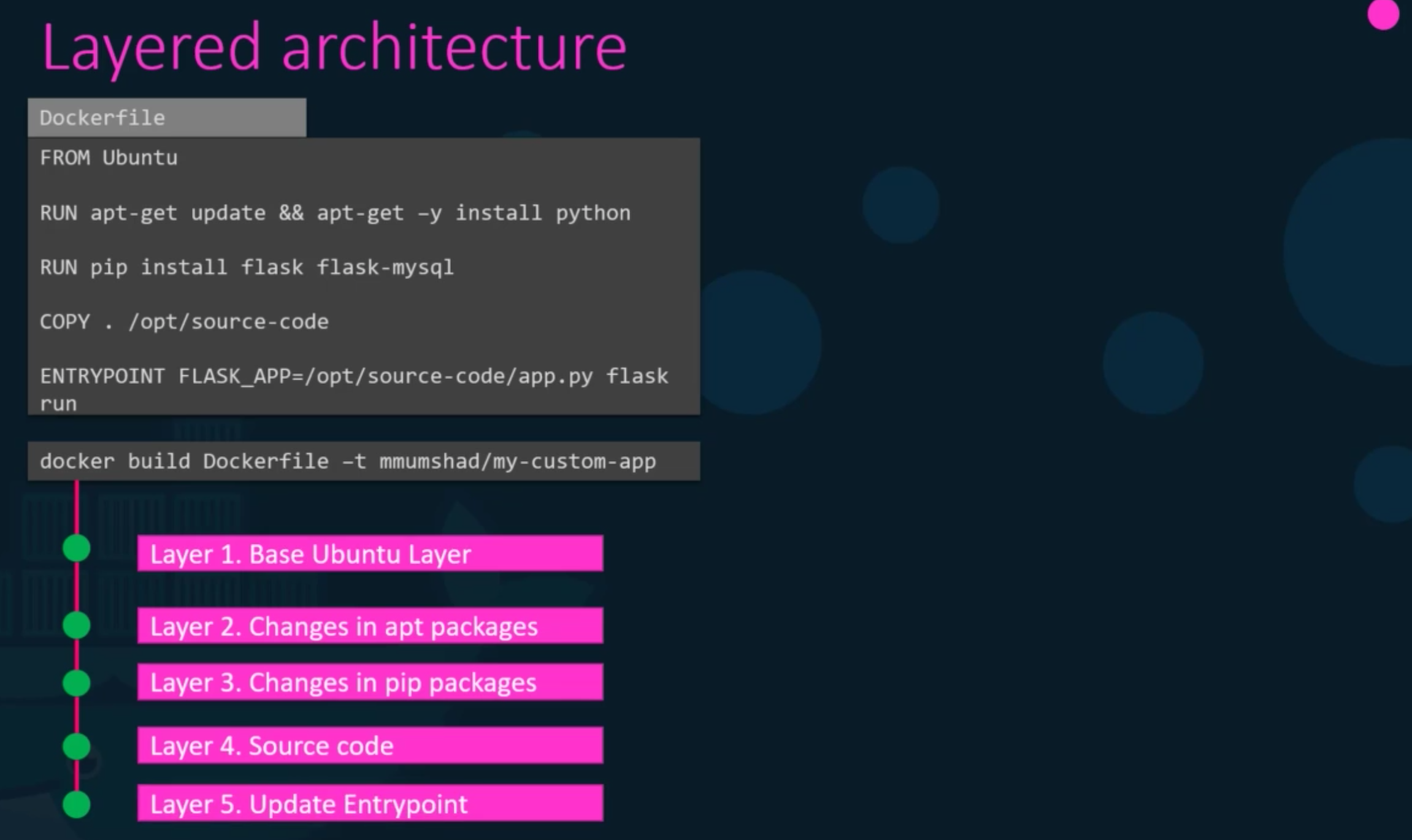Select the Layer 3 Changes in pip packages bar
Image resolution: width=1412 pixels, height=840 pixels.
370,682
